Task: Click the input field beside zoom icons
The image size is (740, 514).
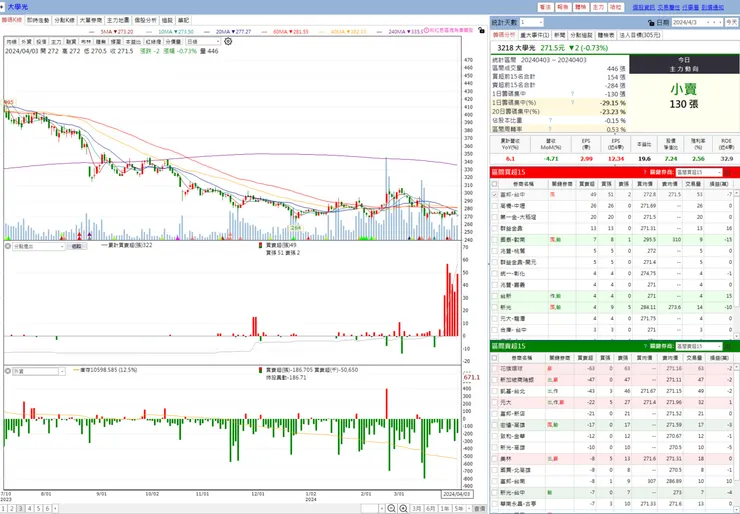Action: click(x=372, y=508)
